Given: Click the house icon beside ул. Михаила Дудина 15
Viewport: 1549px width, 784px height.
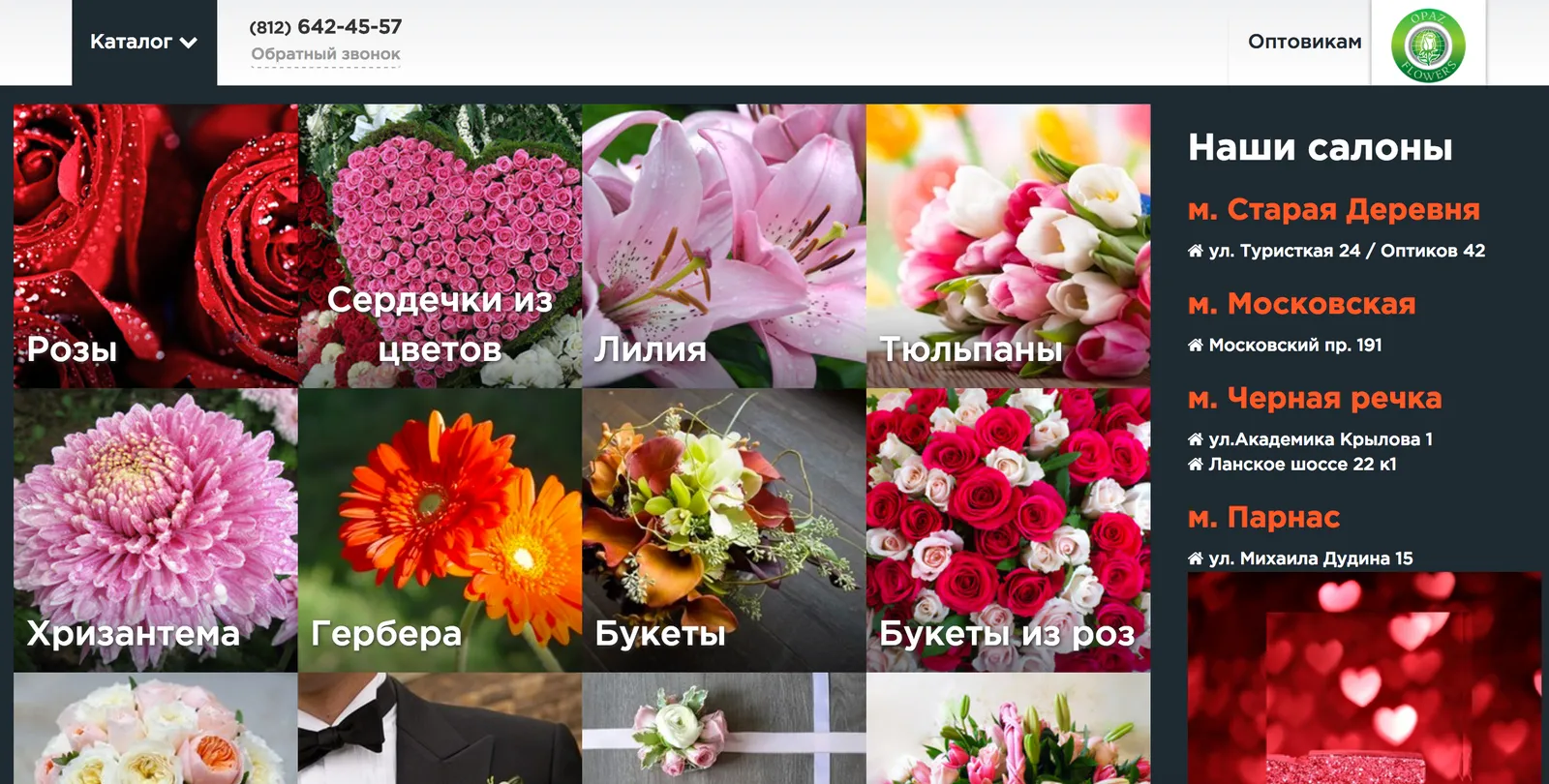Looking at the screenshot, I should pos(1196,559).
